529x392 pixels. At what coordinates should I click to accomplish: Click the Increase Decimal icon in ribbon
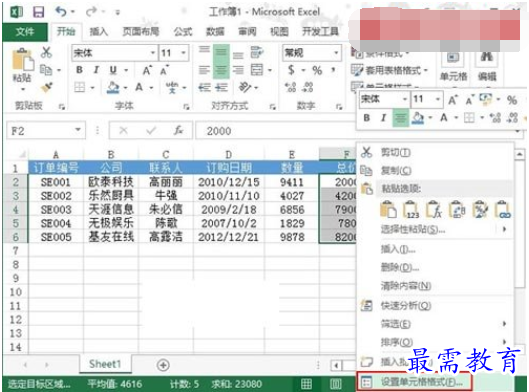click(290, 88)
